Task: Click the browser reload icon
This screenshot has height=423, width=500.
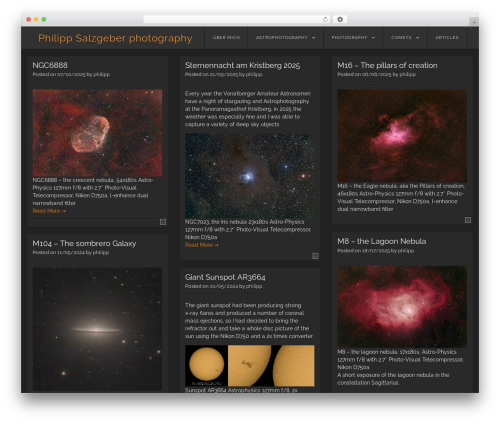Action: point(325,19)
